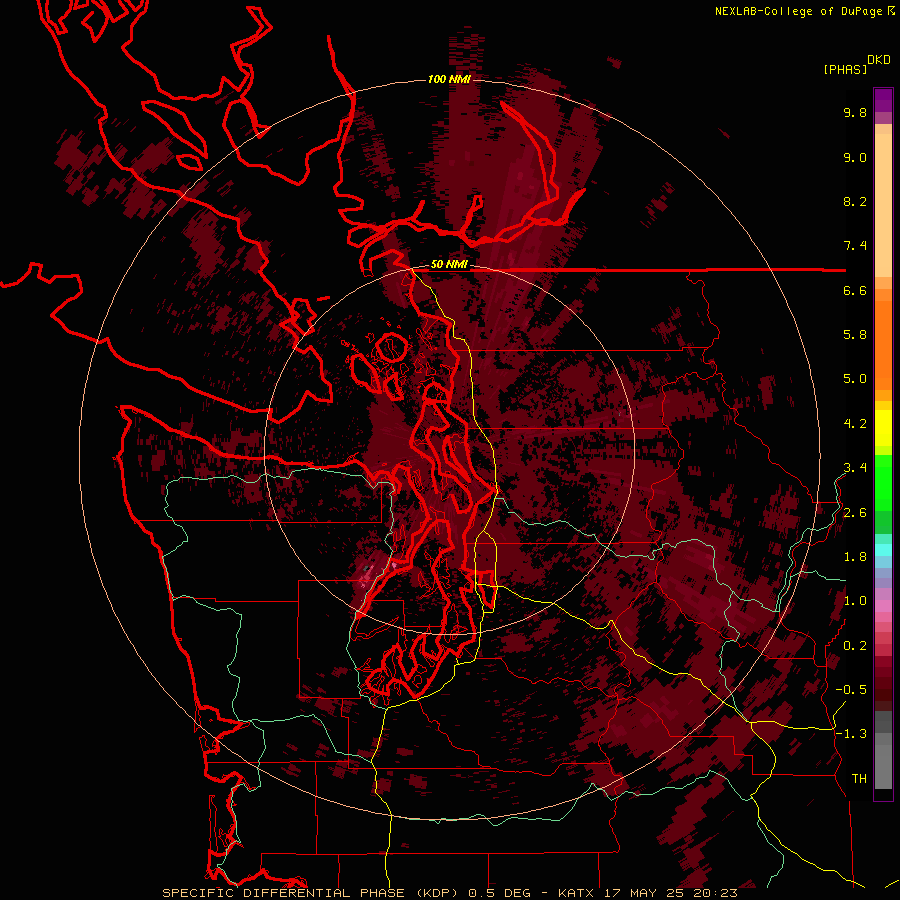Viewport: 900px width, 900px height.
Task: Click the 7.4 value on the color scale
Action: pos(855,246)
